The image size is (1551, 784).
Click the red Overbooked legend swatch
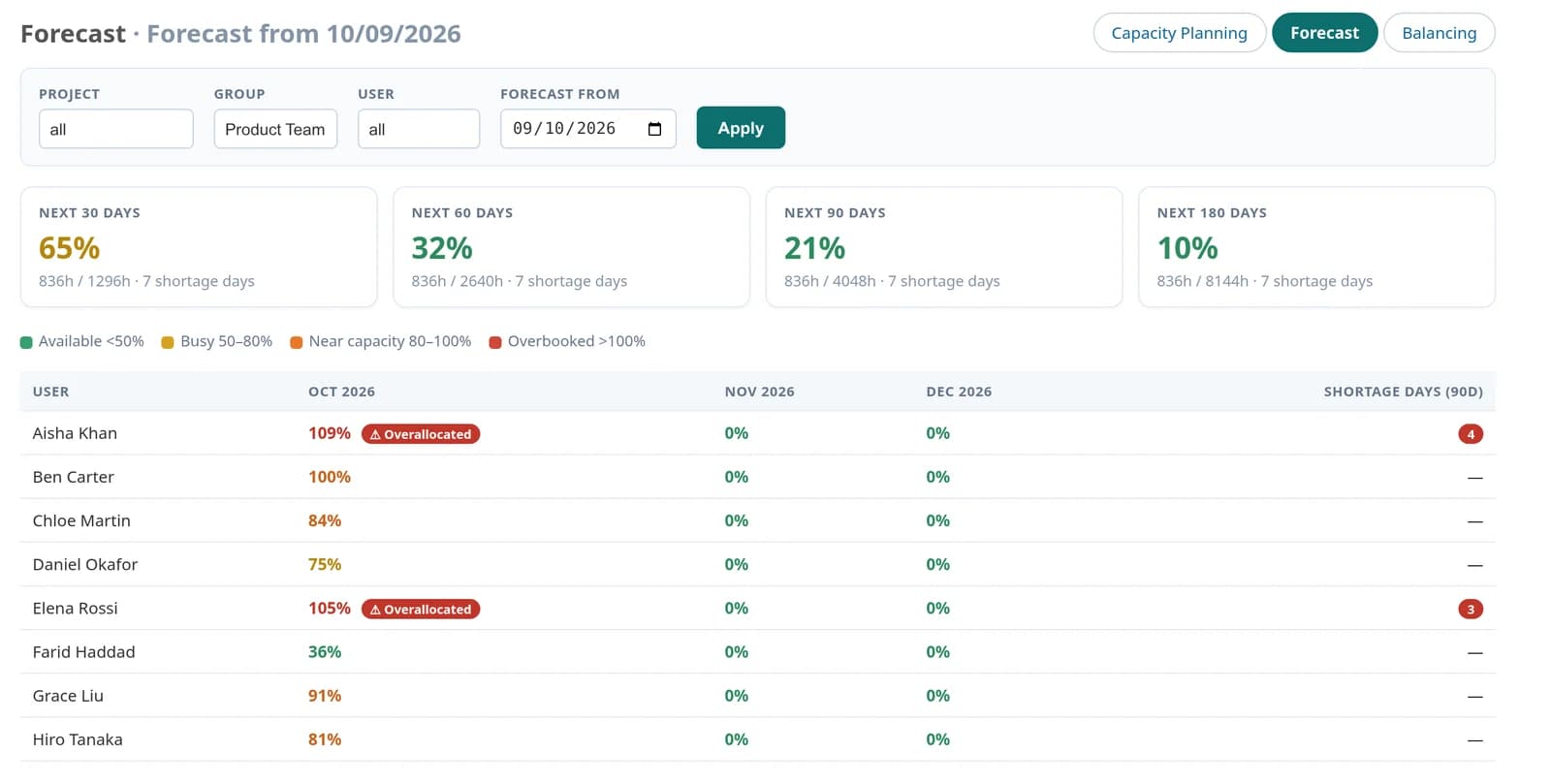(495, 342)
